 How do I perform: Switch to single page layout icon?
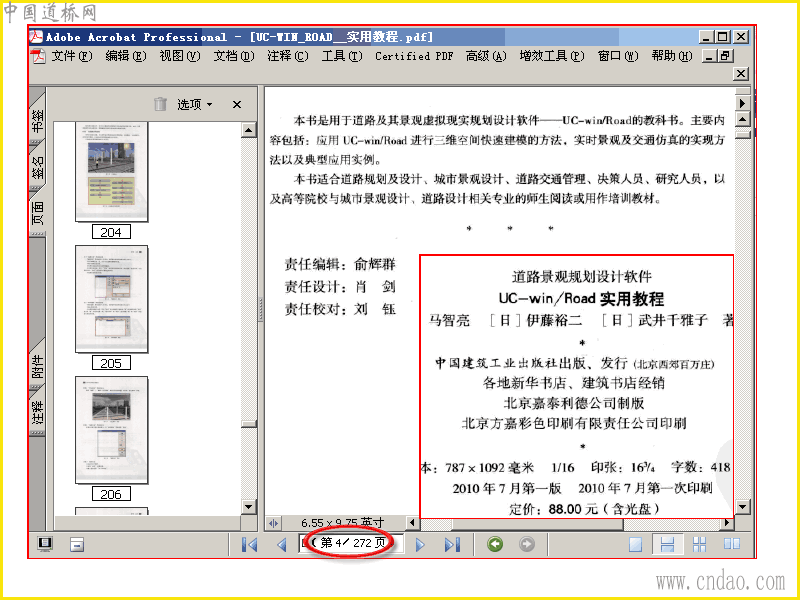[x=636, y=544]
